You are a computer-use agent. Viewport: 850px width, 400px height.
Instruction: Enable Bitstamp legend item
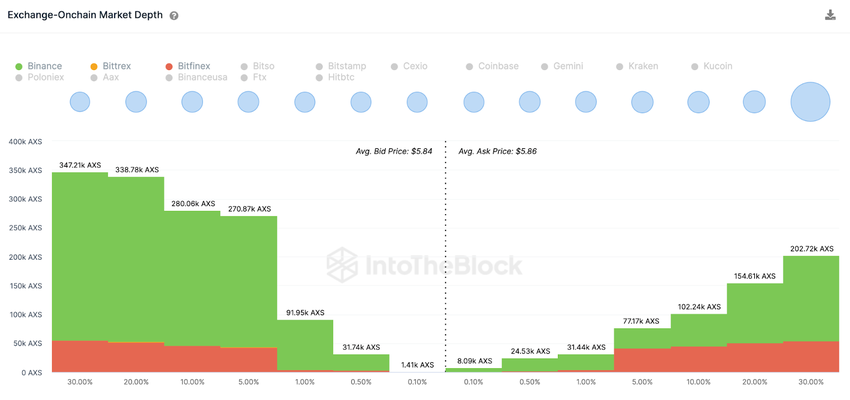(x=346, y=66)
